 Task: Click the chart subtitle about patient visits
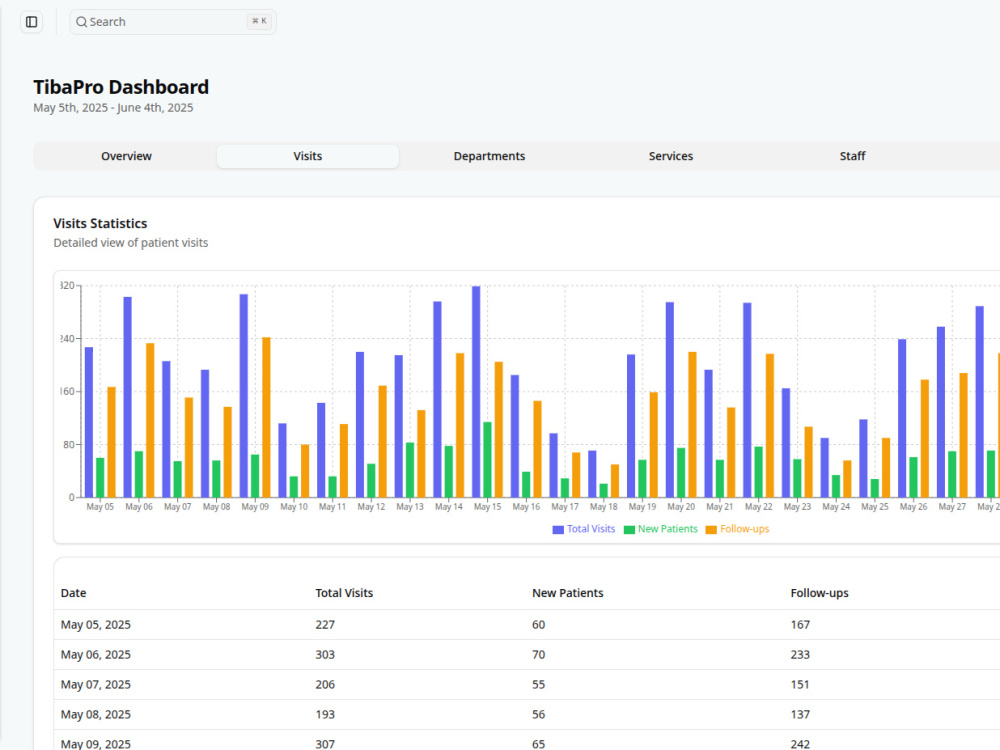[x=131, y=243]
